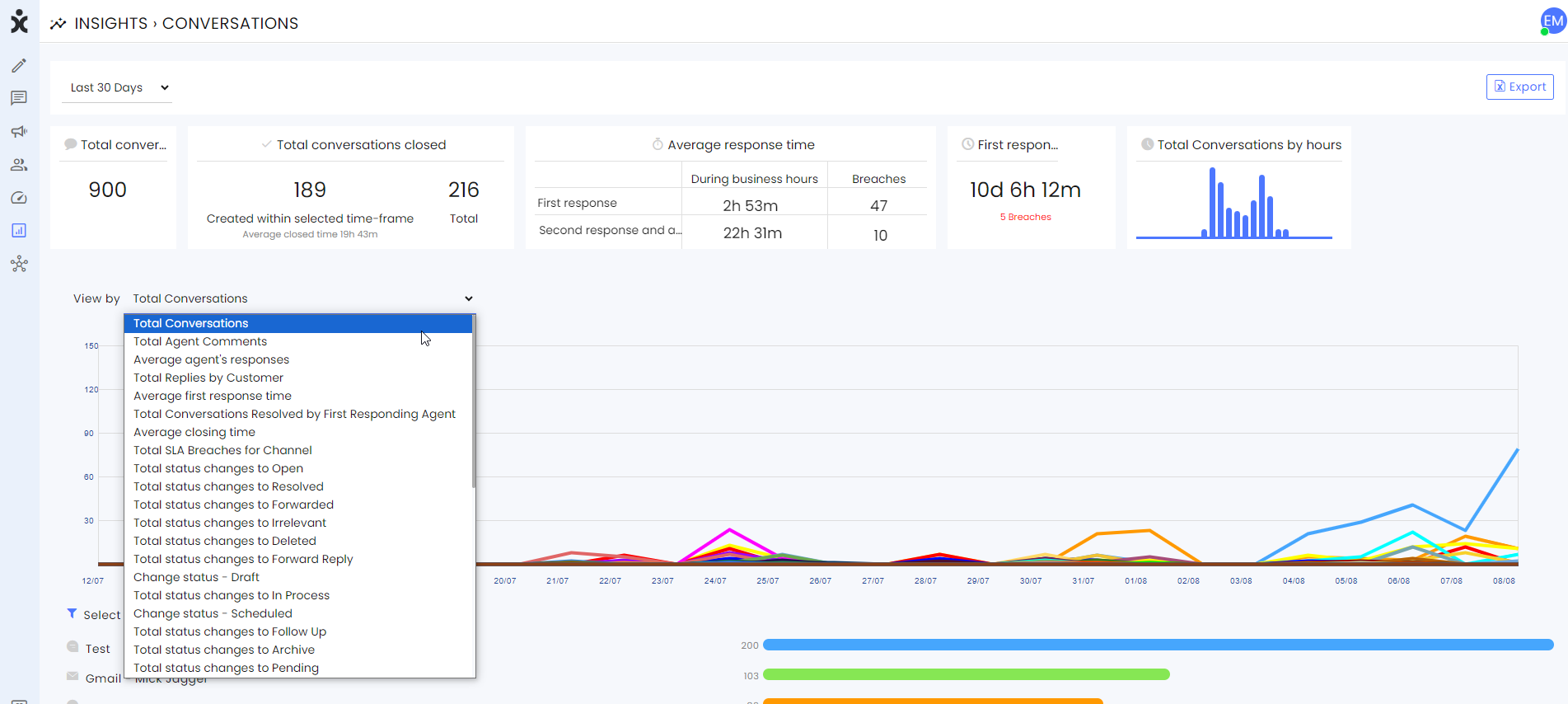Viewport: 1568px width, 704px height.
Task: Click the 900 total conversations value
Action: tap(108, 190)
